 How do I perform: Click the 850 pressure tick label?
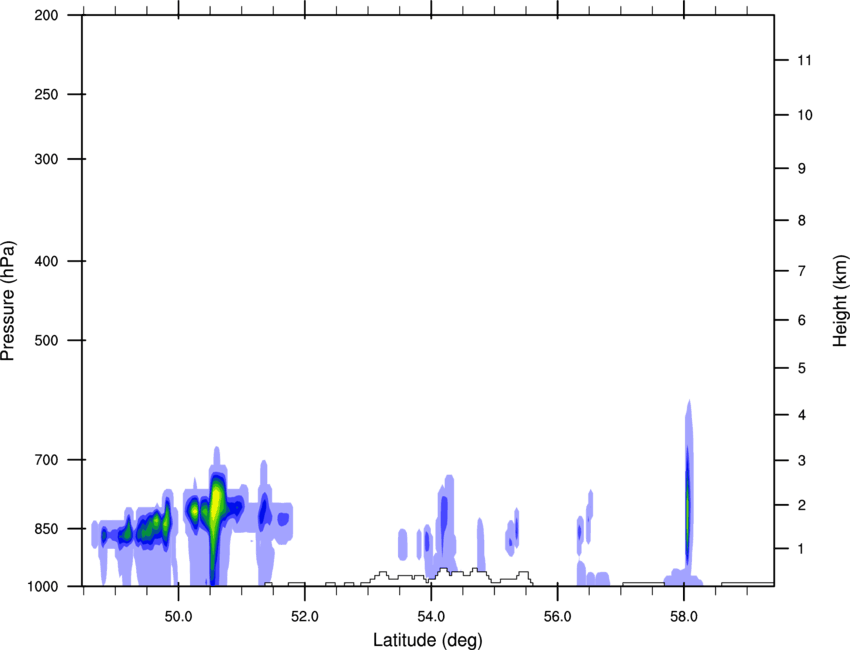point(46,529)
